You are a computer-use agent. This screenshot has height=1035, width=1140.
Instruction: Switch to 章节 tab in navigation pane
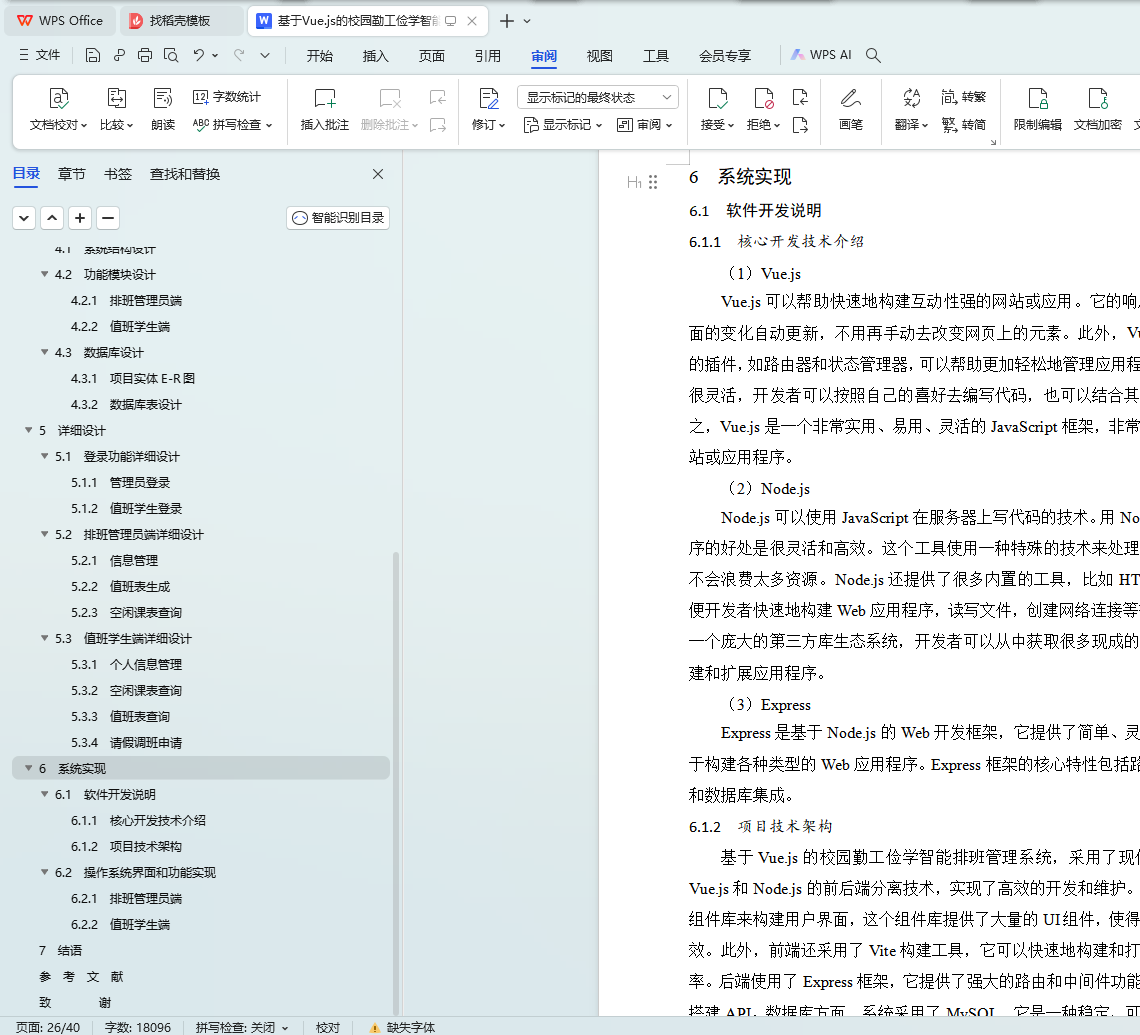tap(71, 174)
